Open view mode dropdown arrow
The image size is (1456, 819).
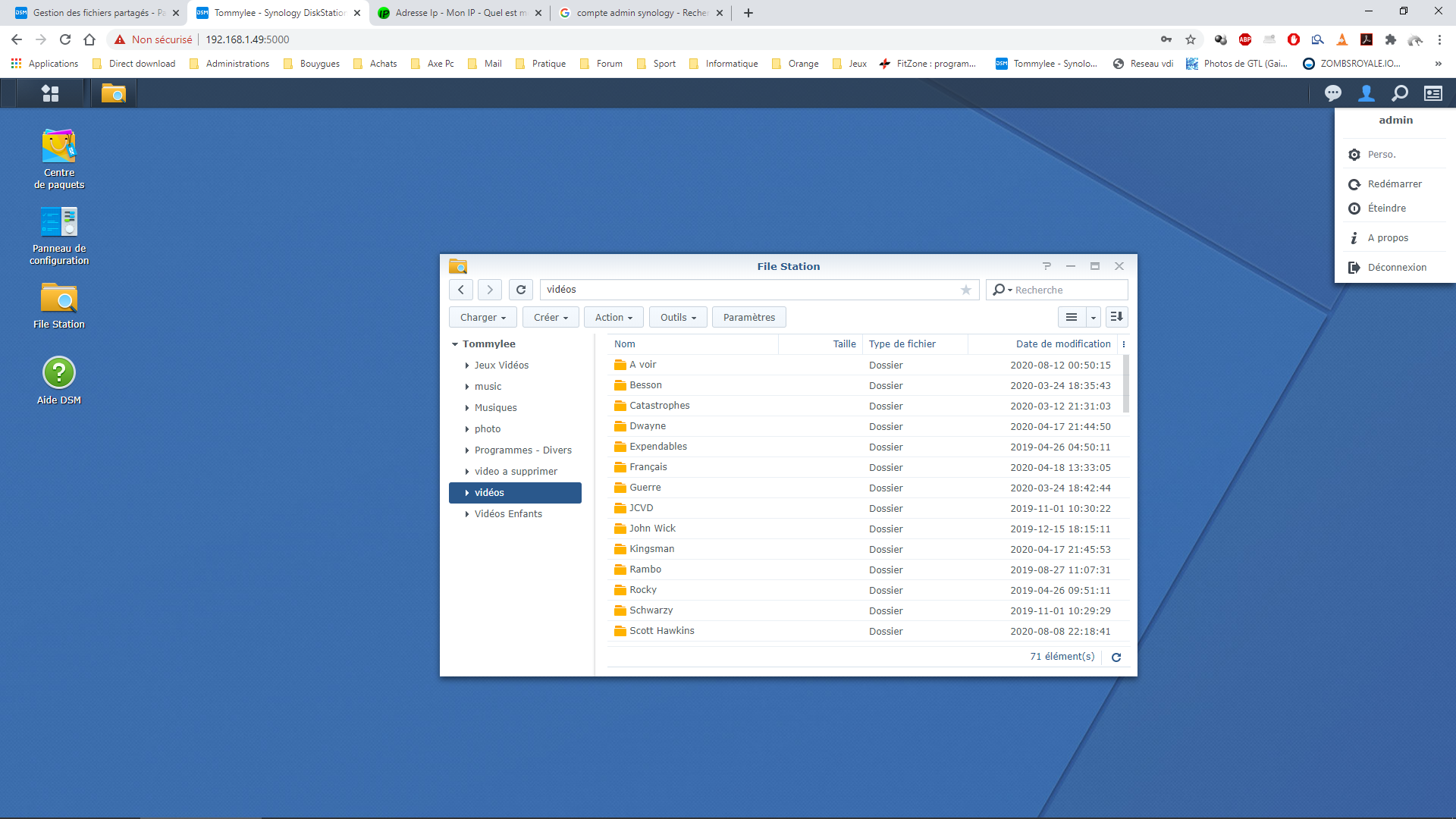point(1093,317)
